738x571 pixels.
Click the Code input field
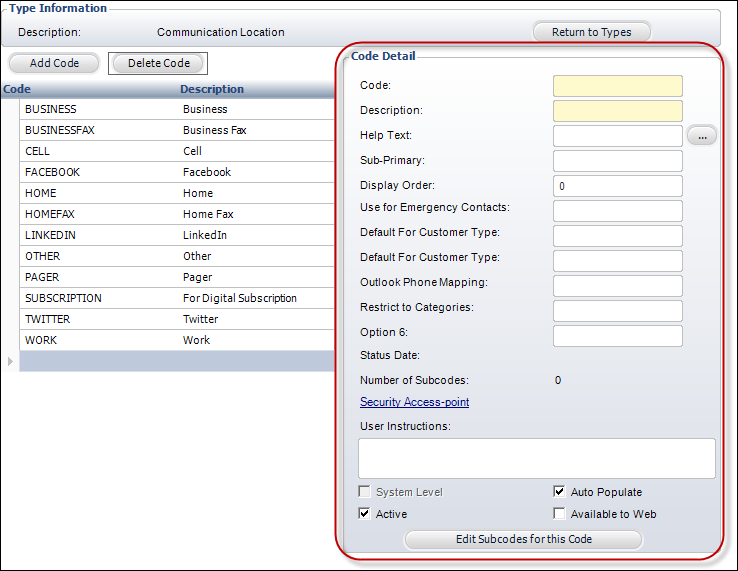(617, 86)
